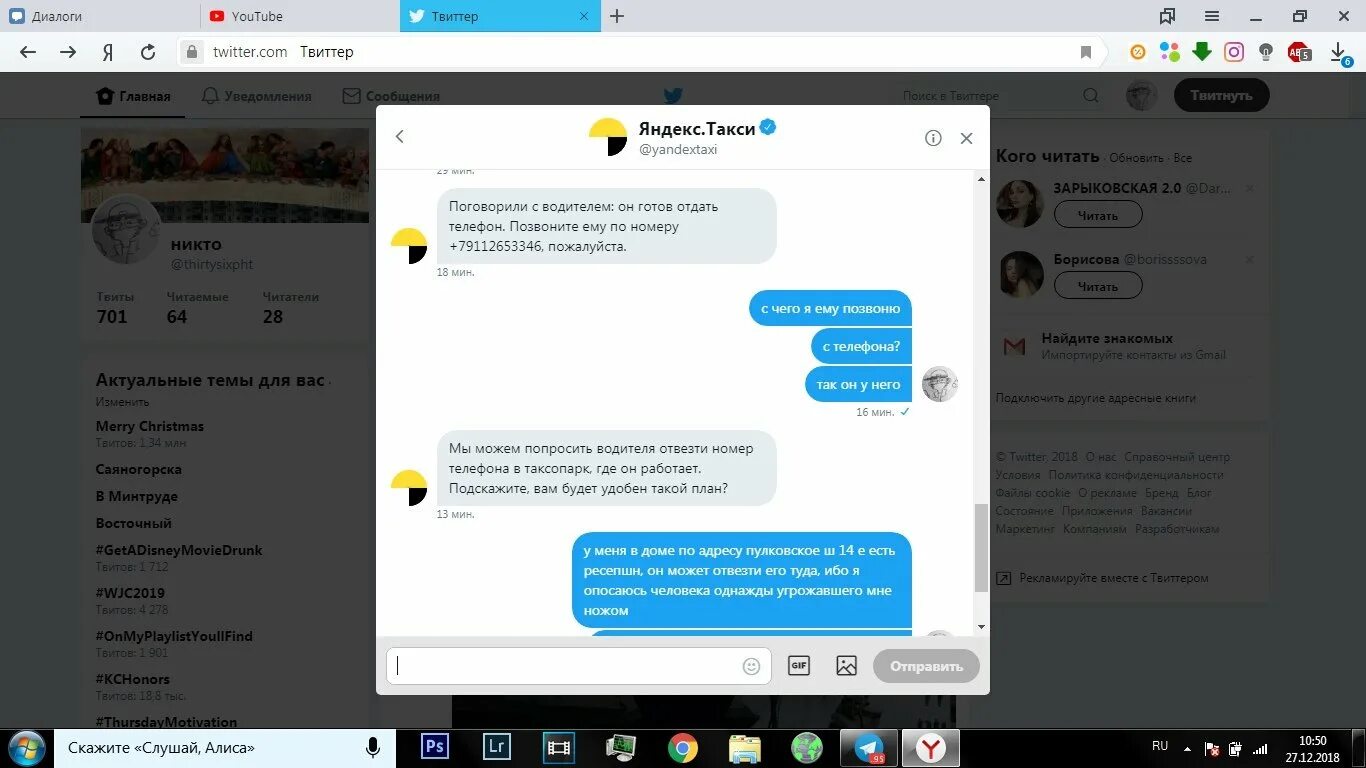Attach a photo to the message
Image resolution: width=1366 pixels, height=768 pixels.
[846, 666]
